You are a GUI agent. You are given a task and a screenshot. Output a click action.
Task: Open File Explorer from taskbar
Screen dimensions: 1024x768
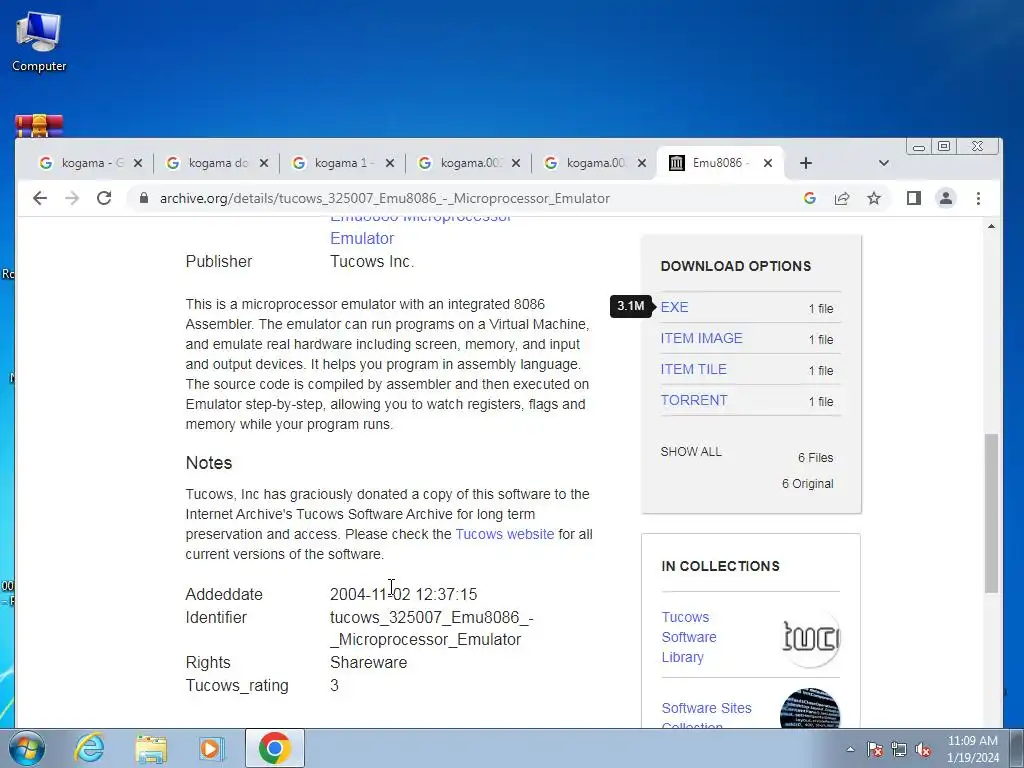tap(151, 748)
